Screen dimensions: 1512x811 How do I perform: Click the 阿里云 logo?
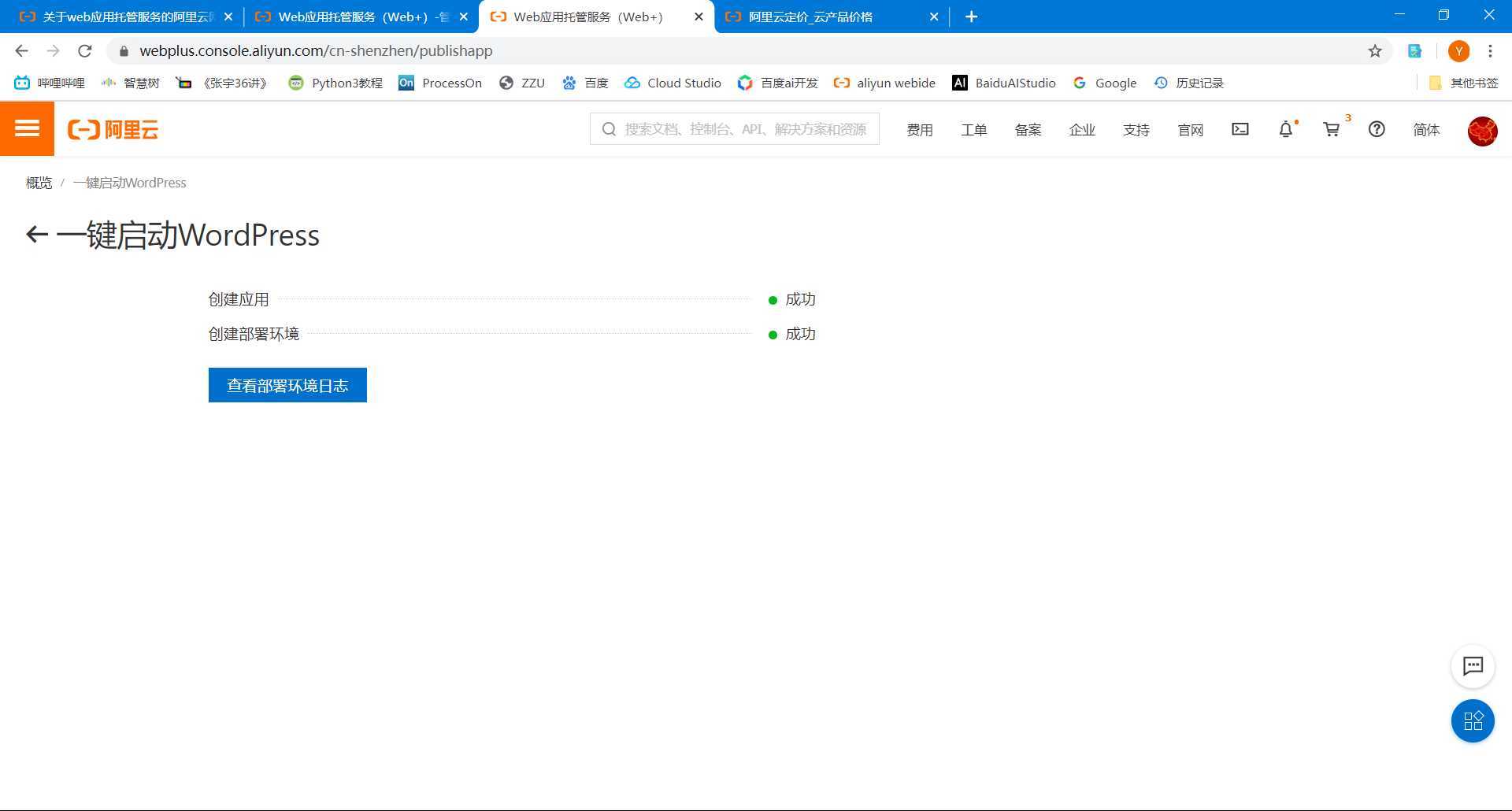(x=113, y=129)
